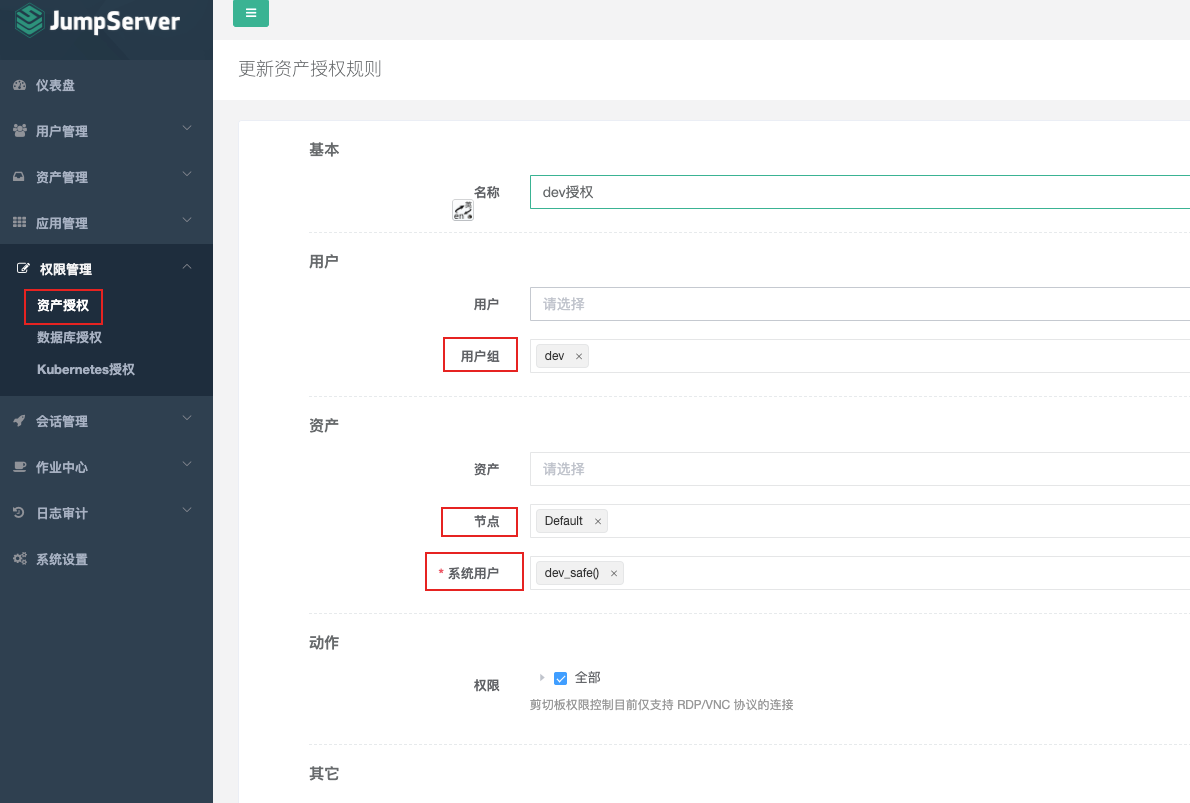Expand 用户管理 chevron arrow

pyautogui.click(x=187, y=128)
